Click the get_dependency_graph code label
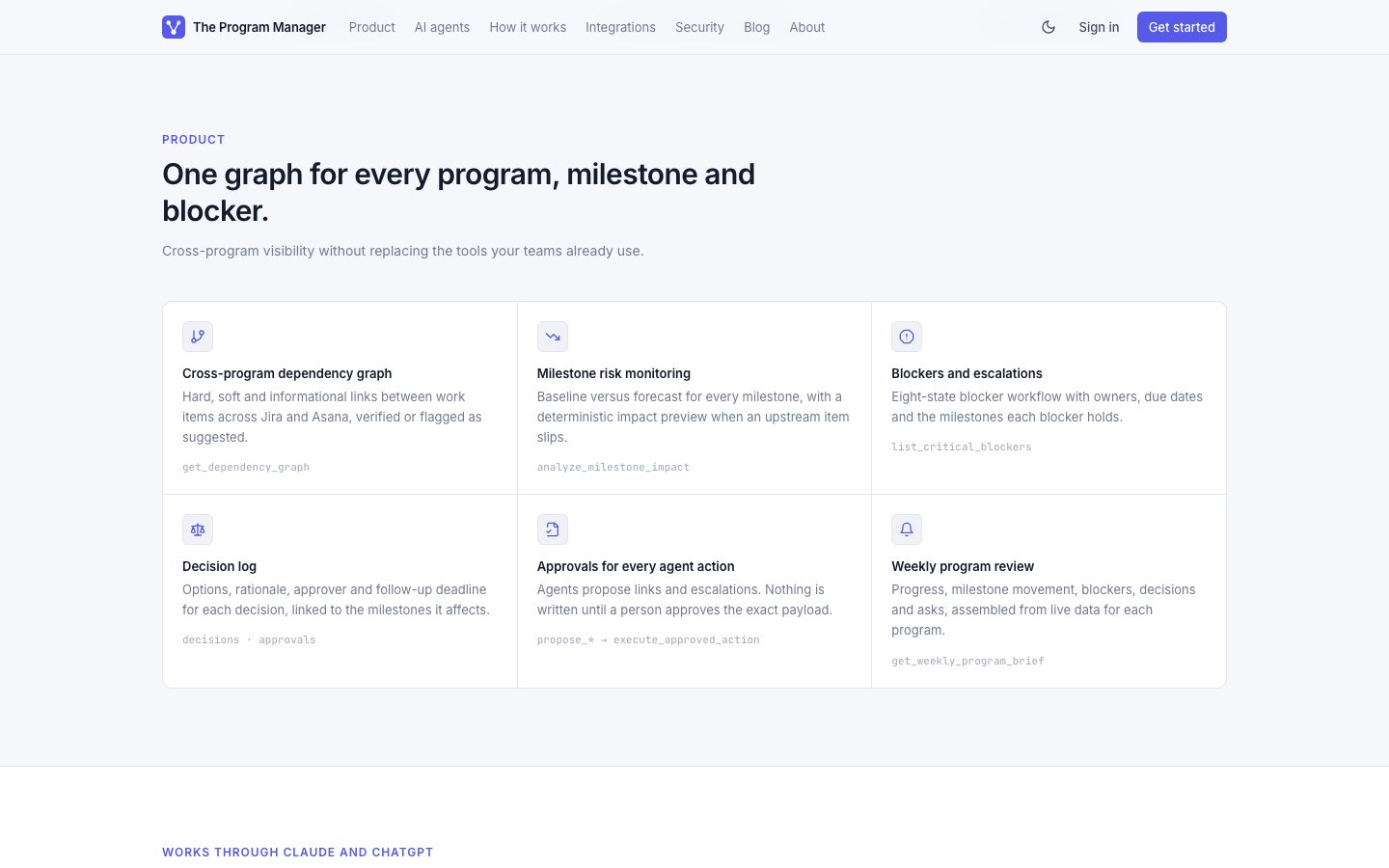This screenshot has height=868, width=1389. point(246,467)
